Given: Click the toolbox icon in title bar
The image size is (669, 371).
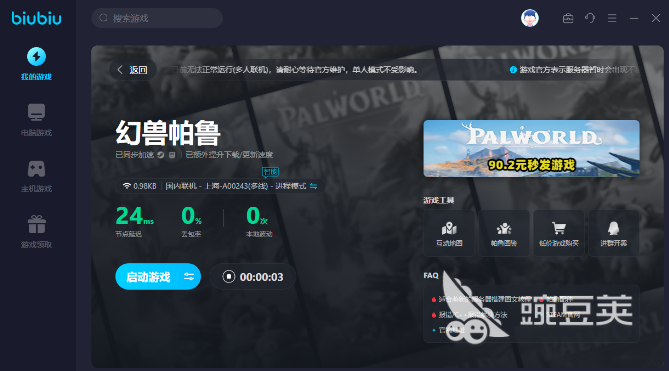Looking at the screenshot, I should (568, 18).
